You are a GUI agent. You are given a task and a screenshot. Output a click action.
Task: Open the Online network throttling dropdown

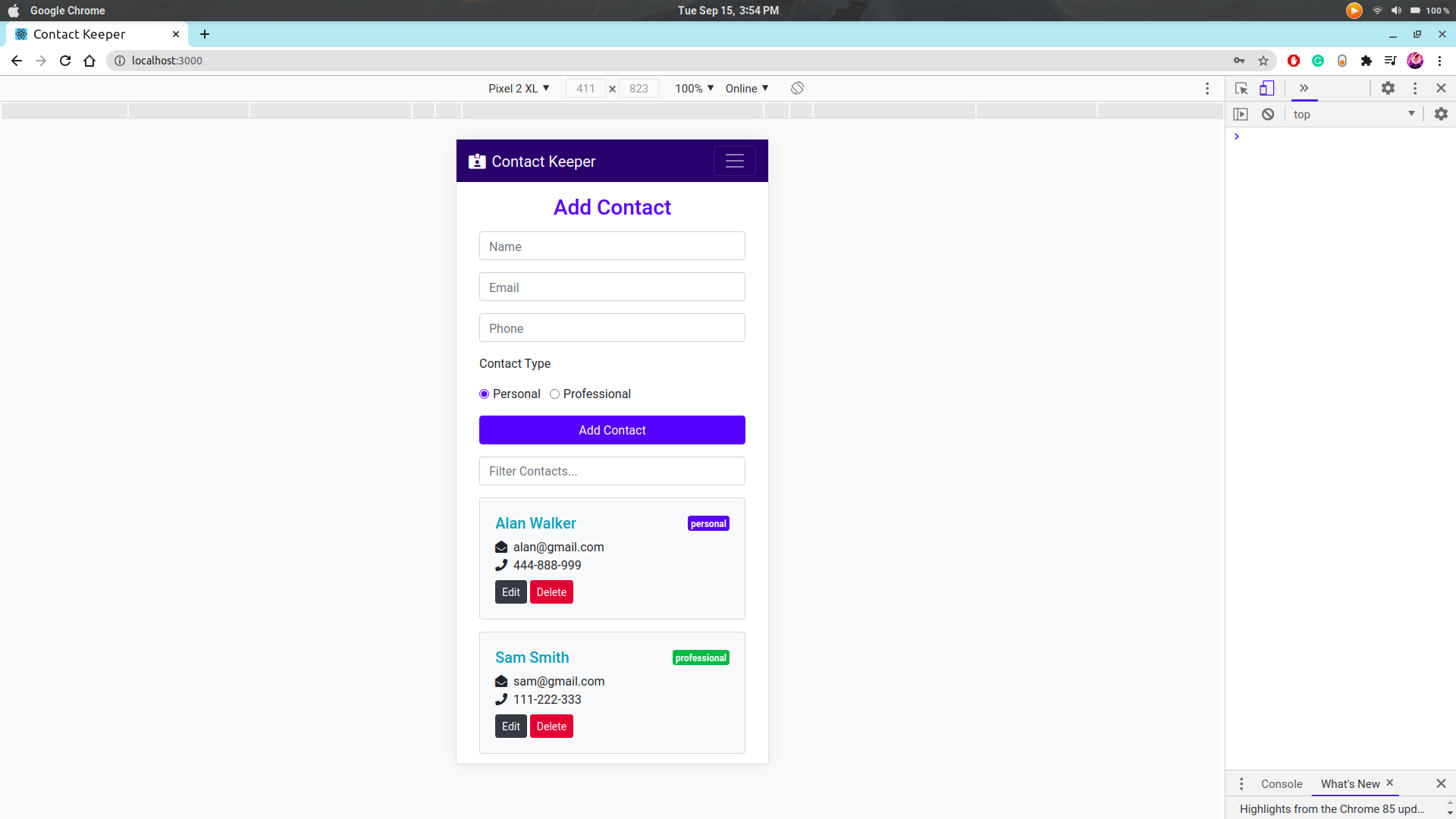point(746,89)
